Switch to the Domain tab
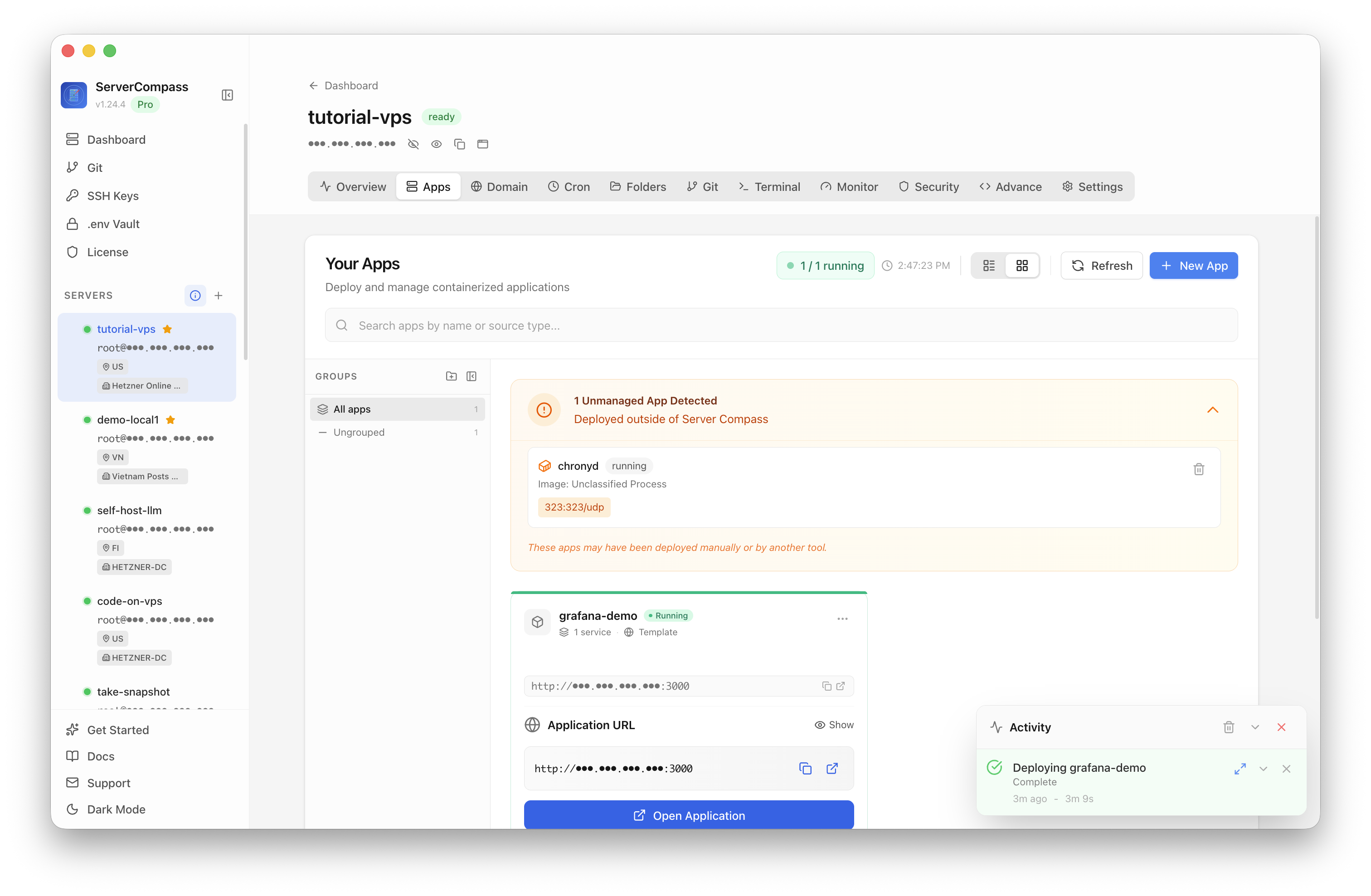The image size is (1371, 896). click(x=499, y=187)
